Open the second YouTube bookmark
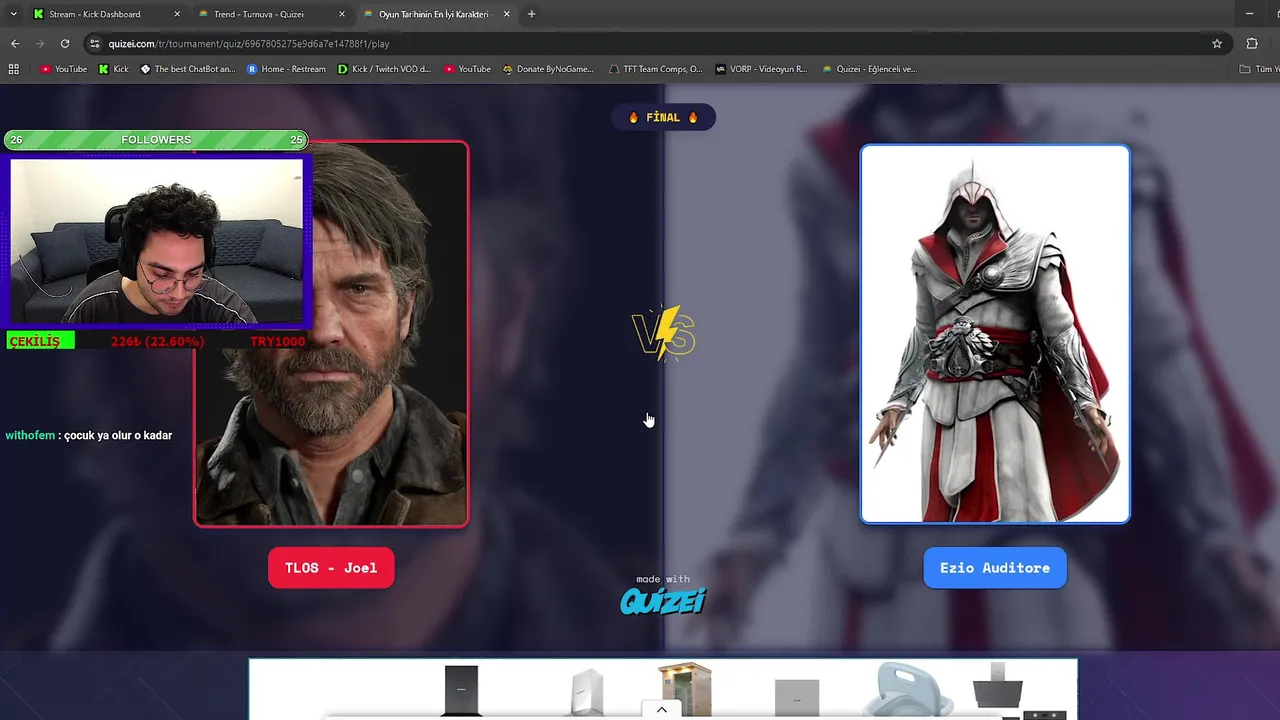Screen dimensions: 1280x720 point(467,69)
